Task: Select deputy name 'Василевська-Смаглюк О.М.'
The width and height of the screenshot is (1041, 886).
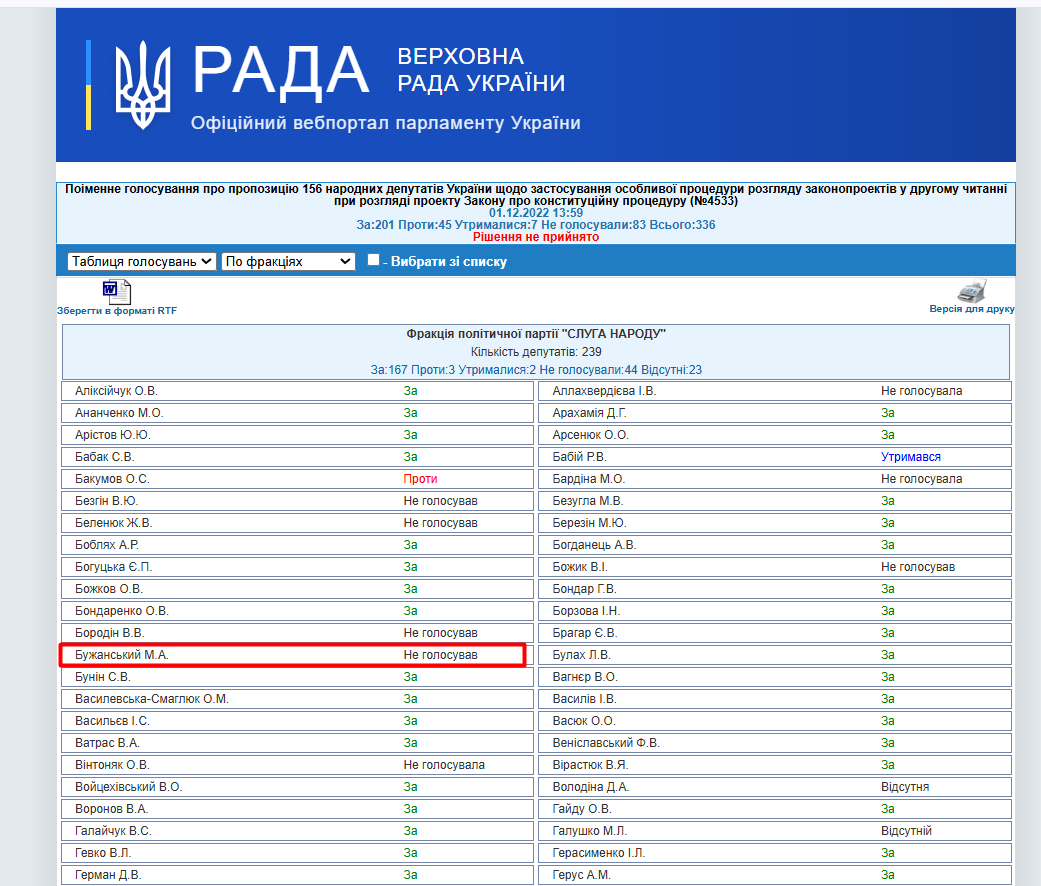Action: coord(151,699)
